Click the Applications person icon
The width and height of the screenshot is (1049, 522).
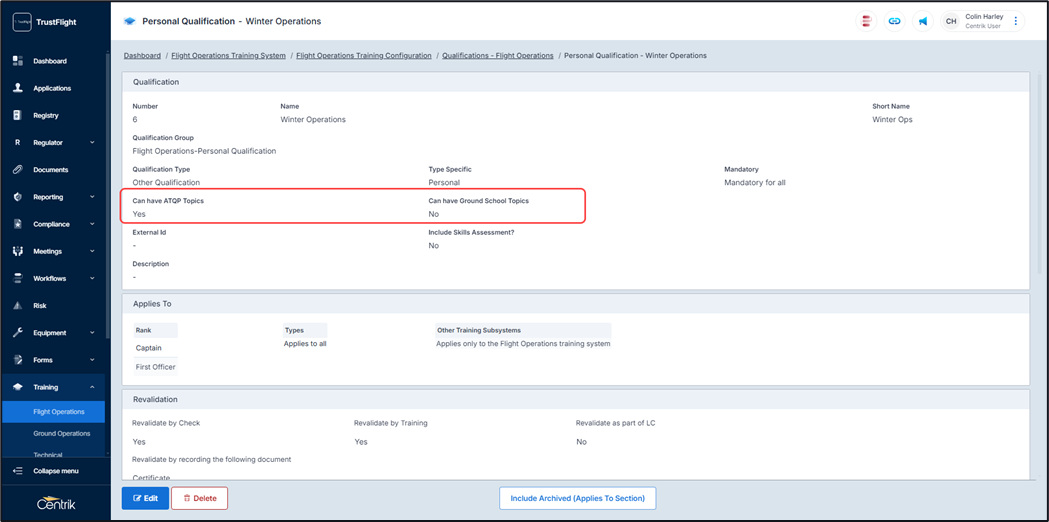click(17, 88)
